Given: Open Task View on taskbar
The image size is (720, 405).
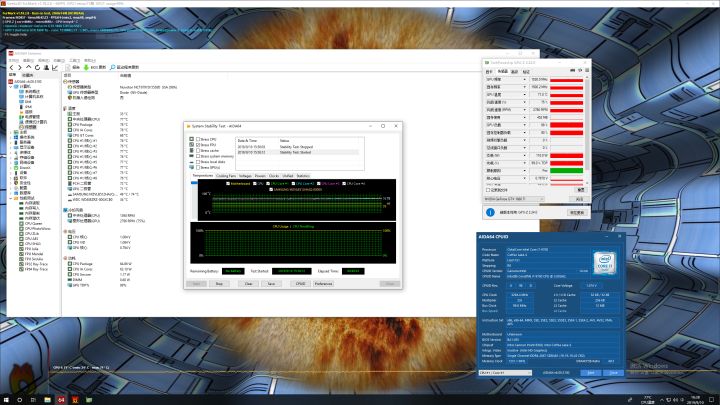Looking at the screenshot, I should click(x=33, y=400).
